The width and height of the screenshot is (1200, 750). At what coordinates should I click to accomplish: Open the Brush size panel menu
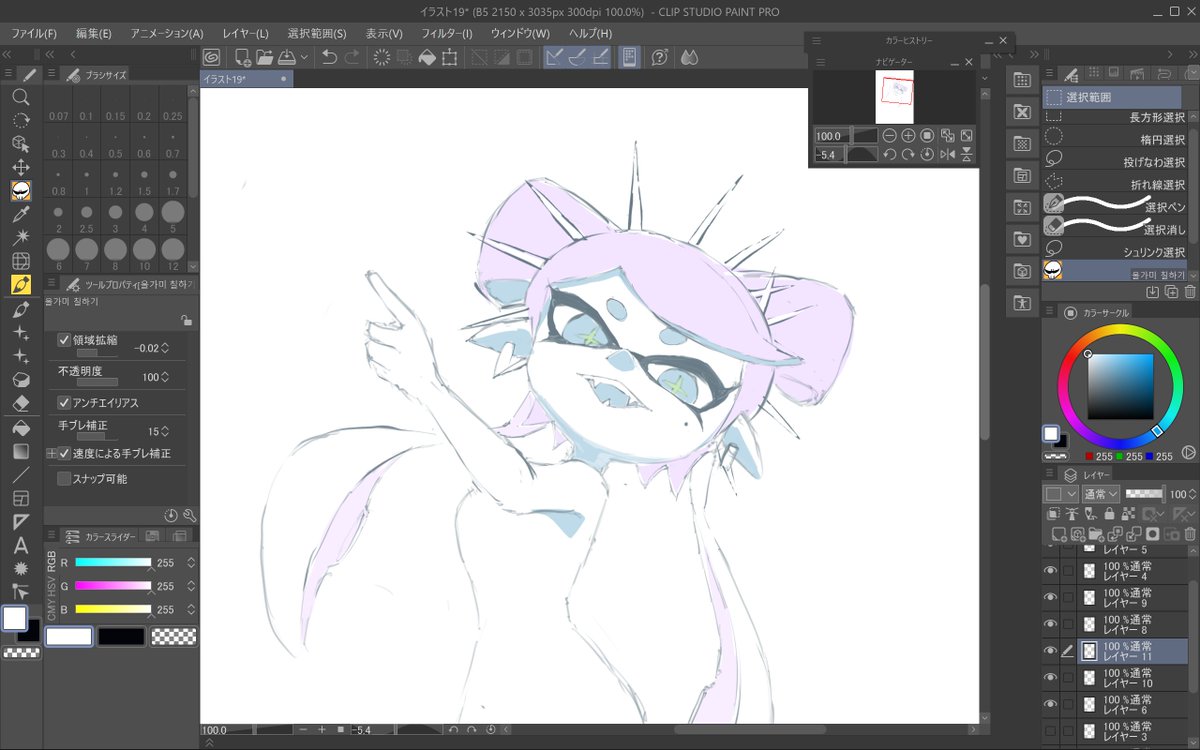51,75
